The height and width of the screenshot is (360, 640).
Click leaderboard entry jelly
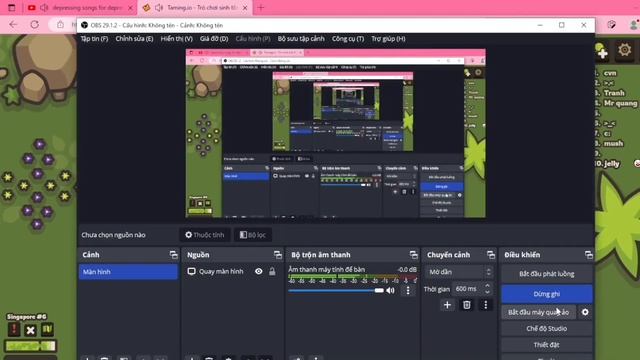612,164
